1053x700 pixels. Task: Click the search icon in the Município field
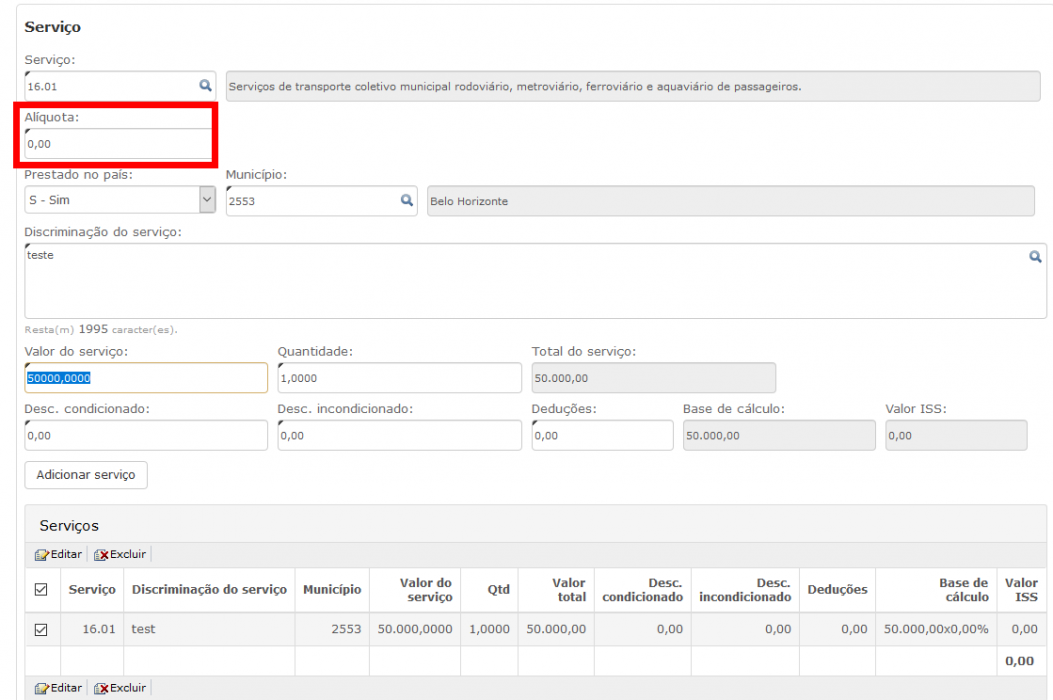407,200
